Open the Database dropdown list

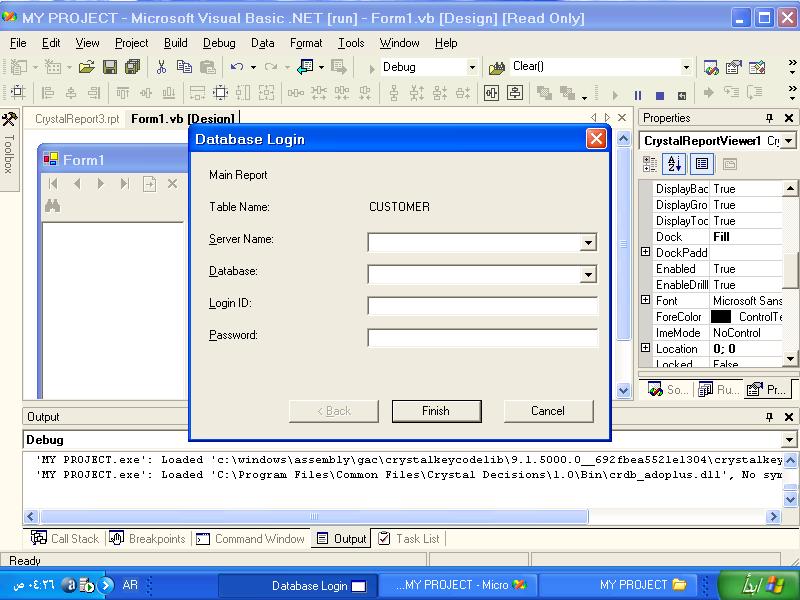pos(588,274)
